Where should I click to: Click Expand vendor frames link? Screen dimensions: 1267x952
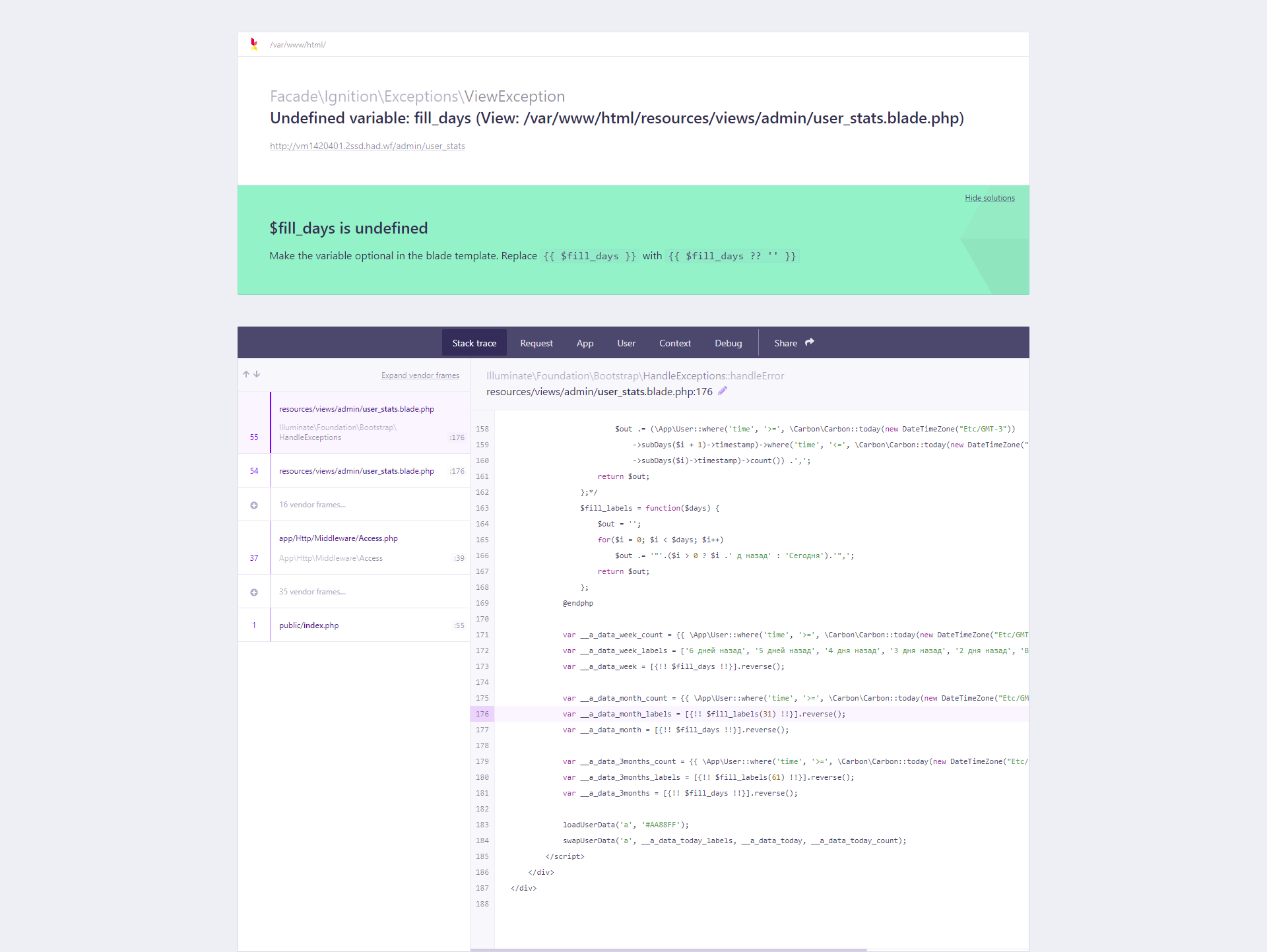point(420,375)
